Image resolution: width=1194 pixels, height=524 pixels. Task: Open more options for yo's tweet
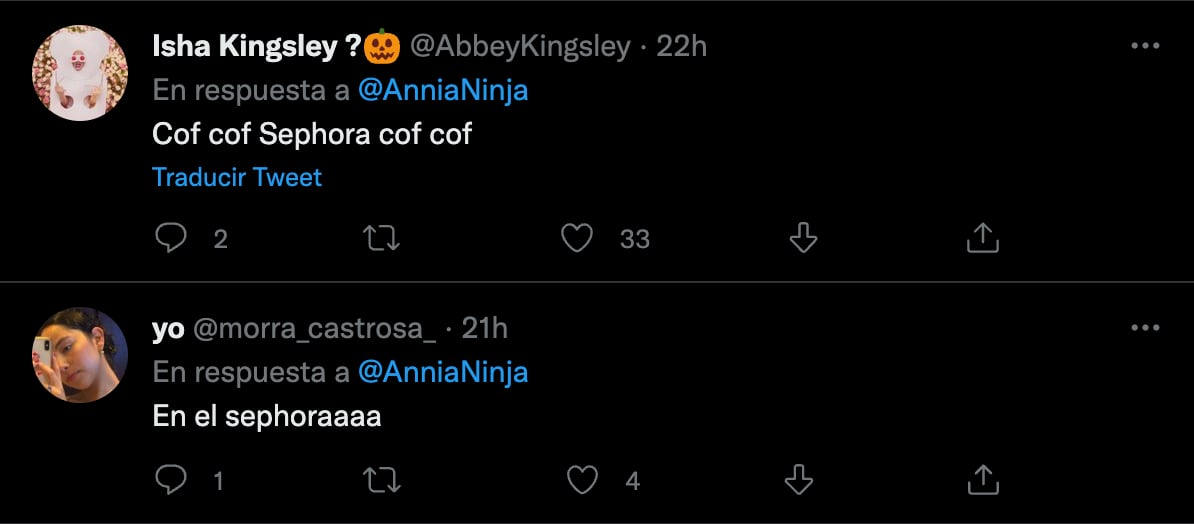point(1144,328)
